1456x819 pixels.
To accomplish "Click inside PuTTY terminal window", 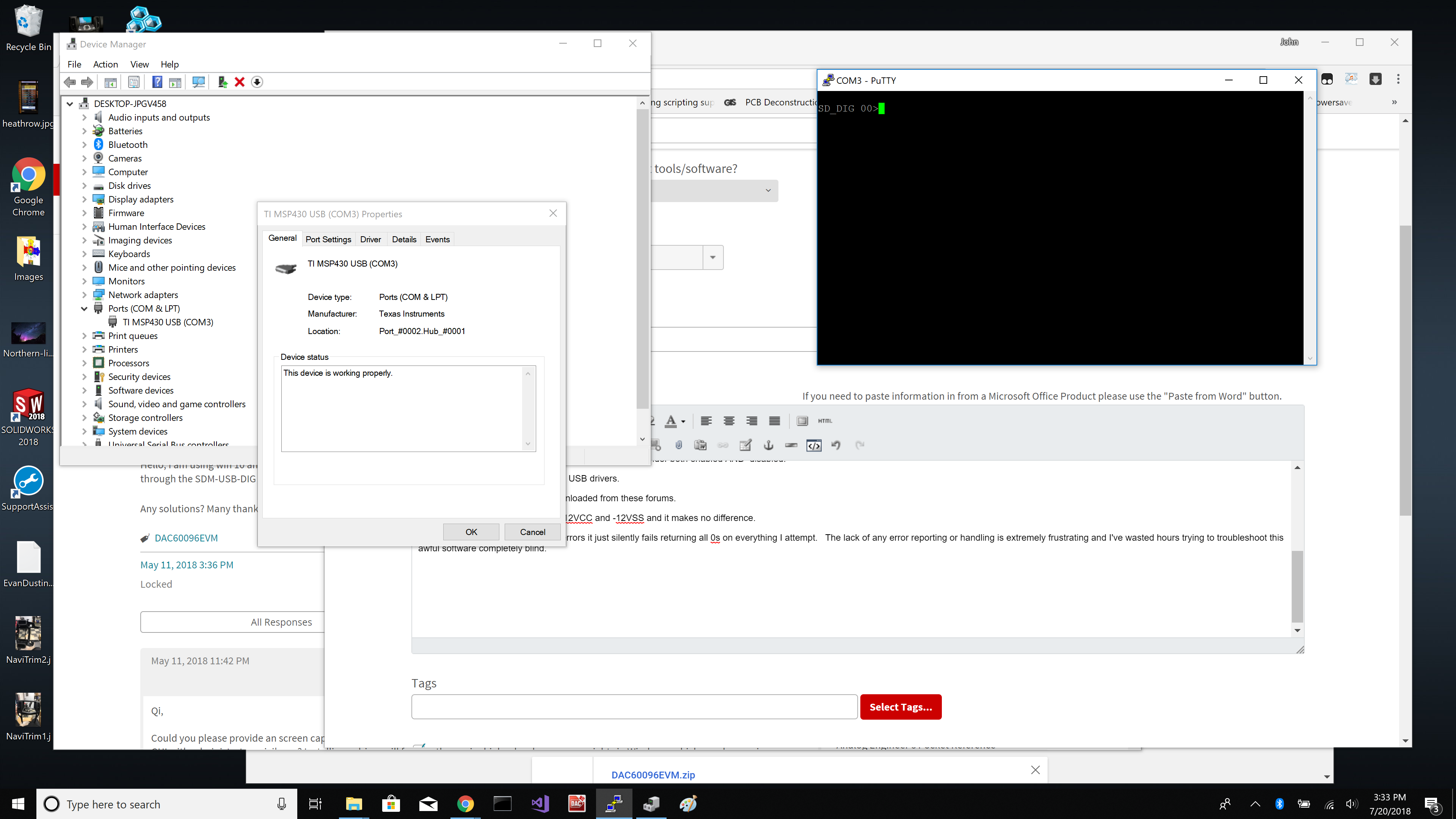I will click(1061, 227).
